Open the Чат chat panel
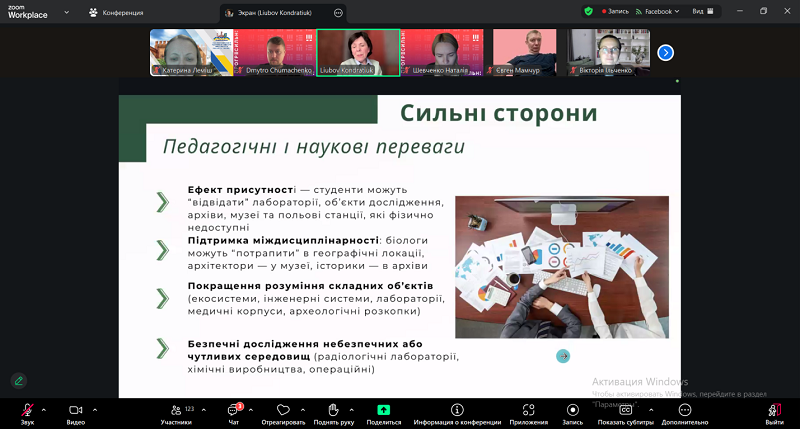800x429 pixels. (233, 410)
